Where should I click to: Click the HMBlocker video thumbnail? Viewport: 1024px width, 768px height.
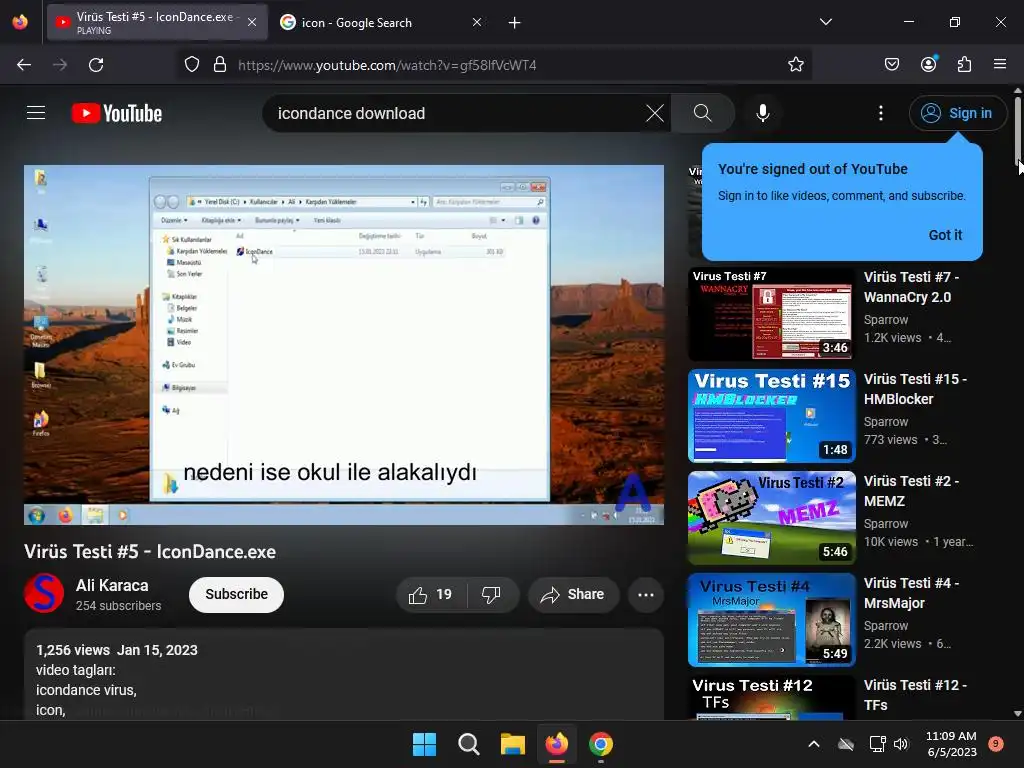(771, 416)
